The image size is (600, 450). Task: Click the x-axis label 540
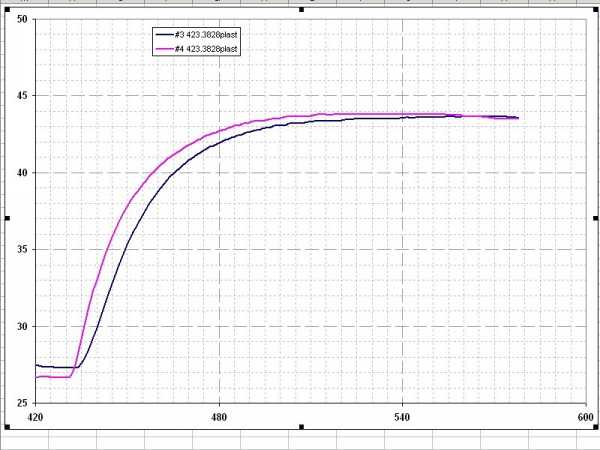(402, 417)
